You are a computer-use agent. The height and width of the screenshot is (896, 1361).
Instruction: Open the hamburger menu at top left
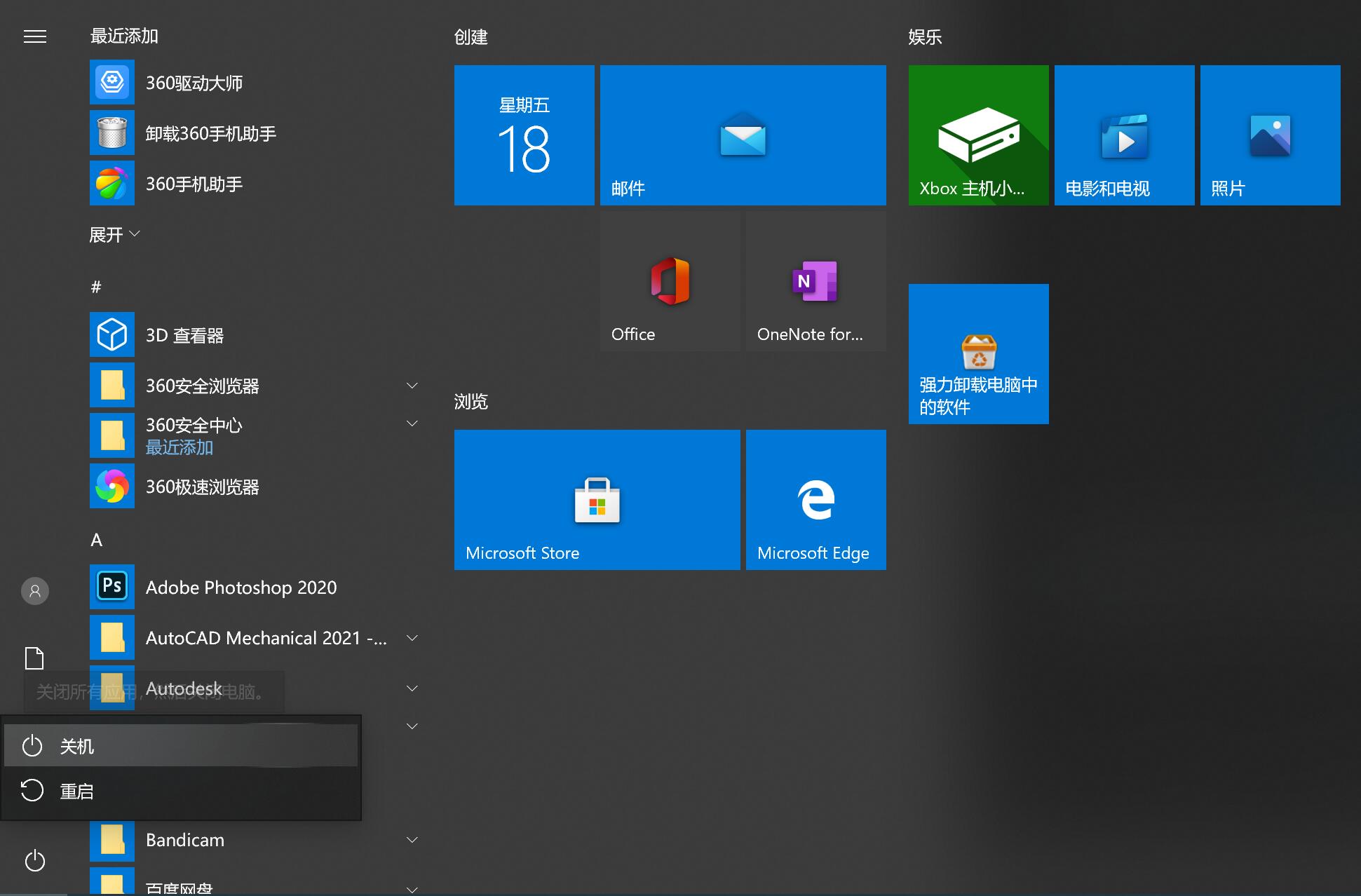tap(35, 36)
